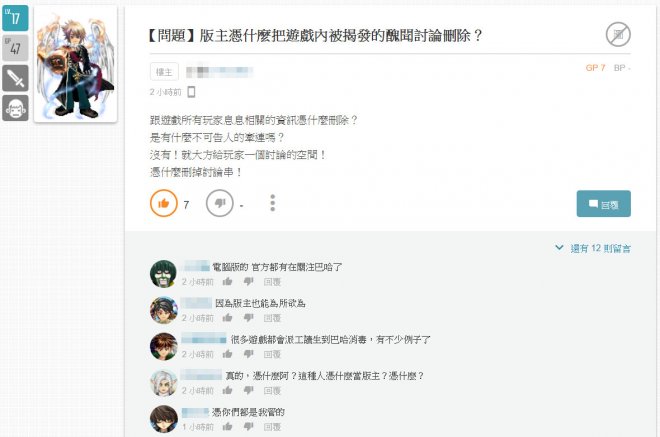Click the grey thumbs-down BP button
This screenshot has width=660, height=437.
219,203
